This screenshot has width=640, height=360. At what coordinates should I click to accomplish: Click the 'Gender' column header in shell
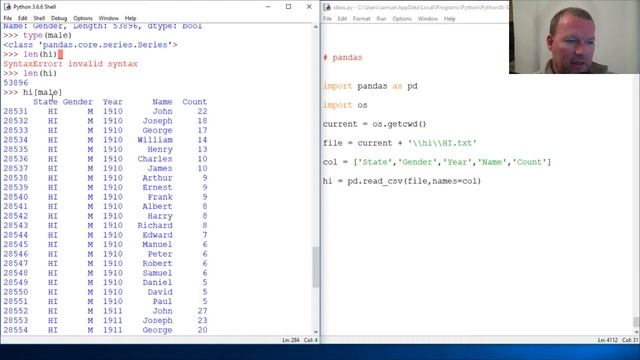(x=78, y=102)
